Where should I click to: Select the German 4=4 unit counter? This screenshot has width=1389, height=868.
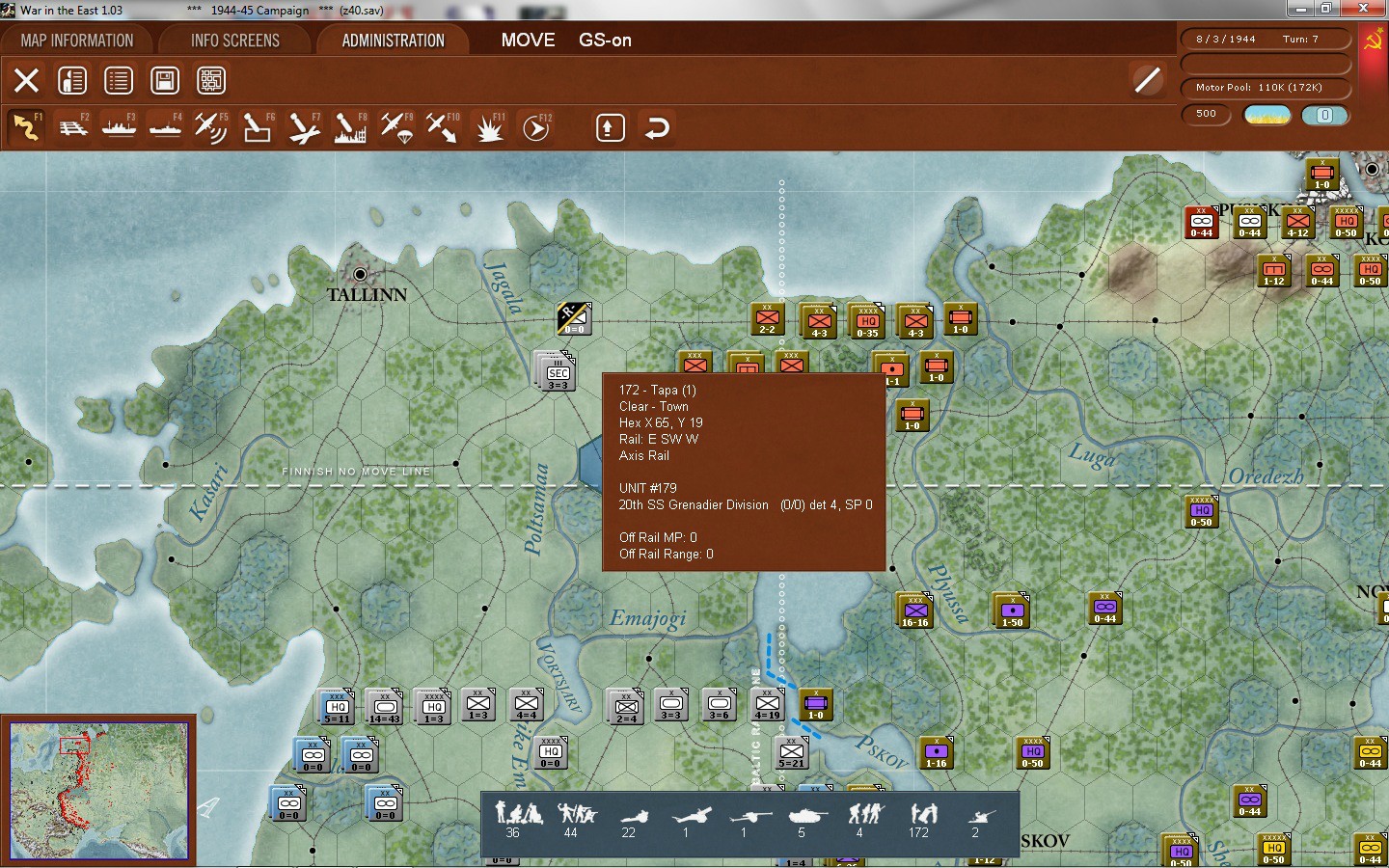click(527, 704)
